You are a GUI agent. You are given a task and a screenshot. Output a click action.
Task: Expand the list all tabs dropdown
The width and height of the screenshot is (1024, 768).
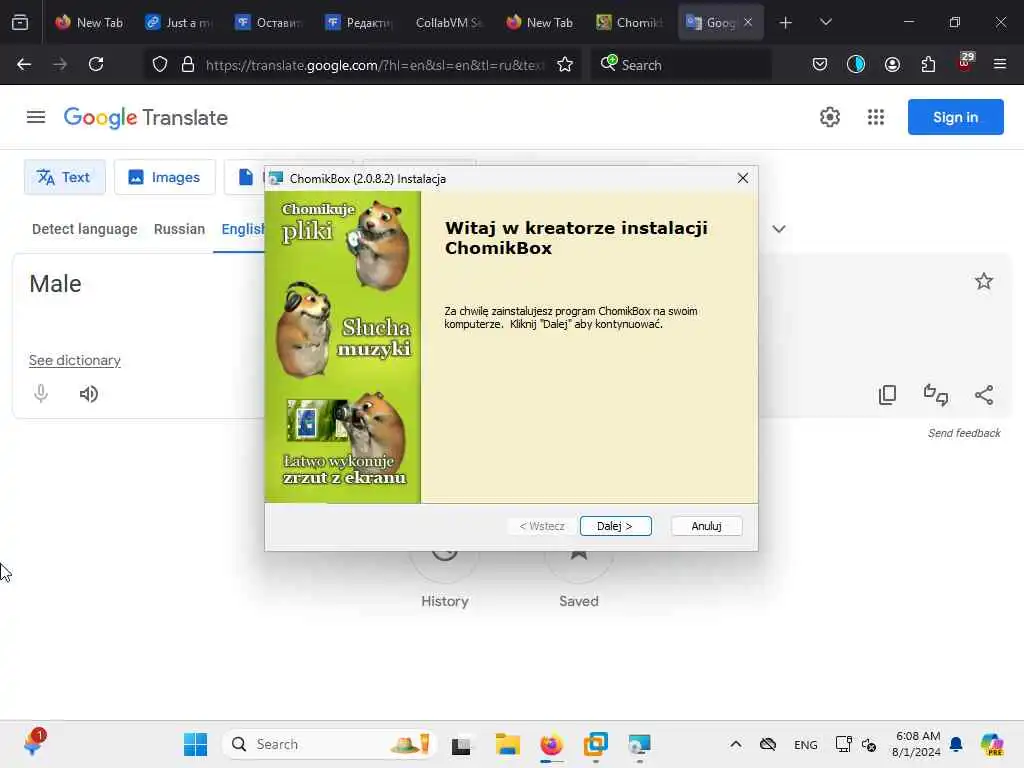tap(825, 22)
